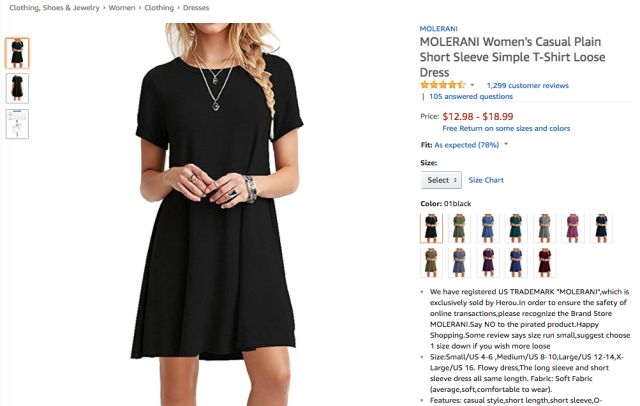
Task: View the 1,299 customer reviews
Action: point(527,85)
